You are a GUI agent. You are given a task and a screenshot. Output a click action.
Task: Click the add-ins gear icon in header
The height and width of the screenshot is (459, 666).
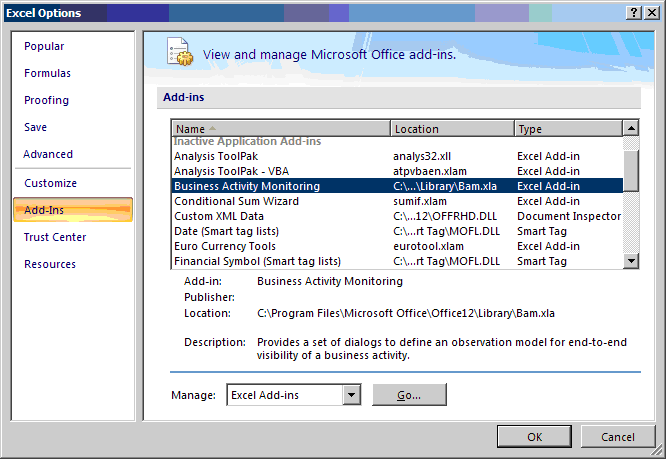pos(178,54)
